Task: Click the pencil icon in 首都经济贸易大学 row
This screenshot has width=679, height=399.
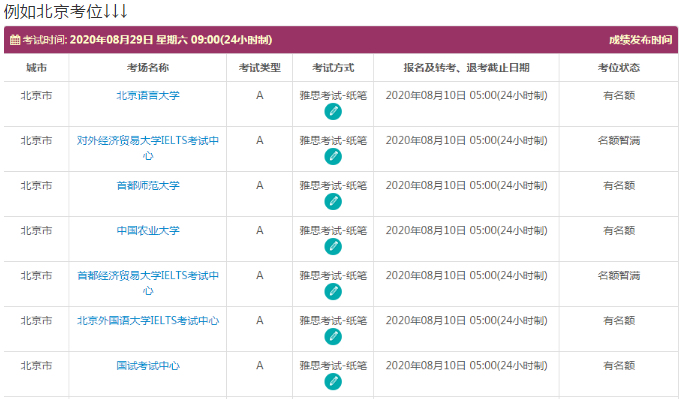Action: coord(333,292)
